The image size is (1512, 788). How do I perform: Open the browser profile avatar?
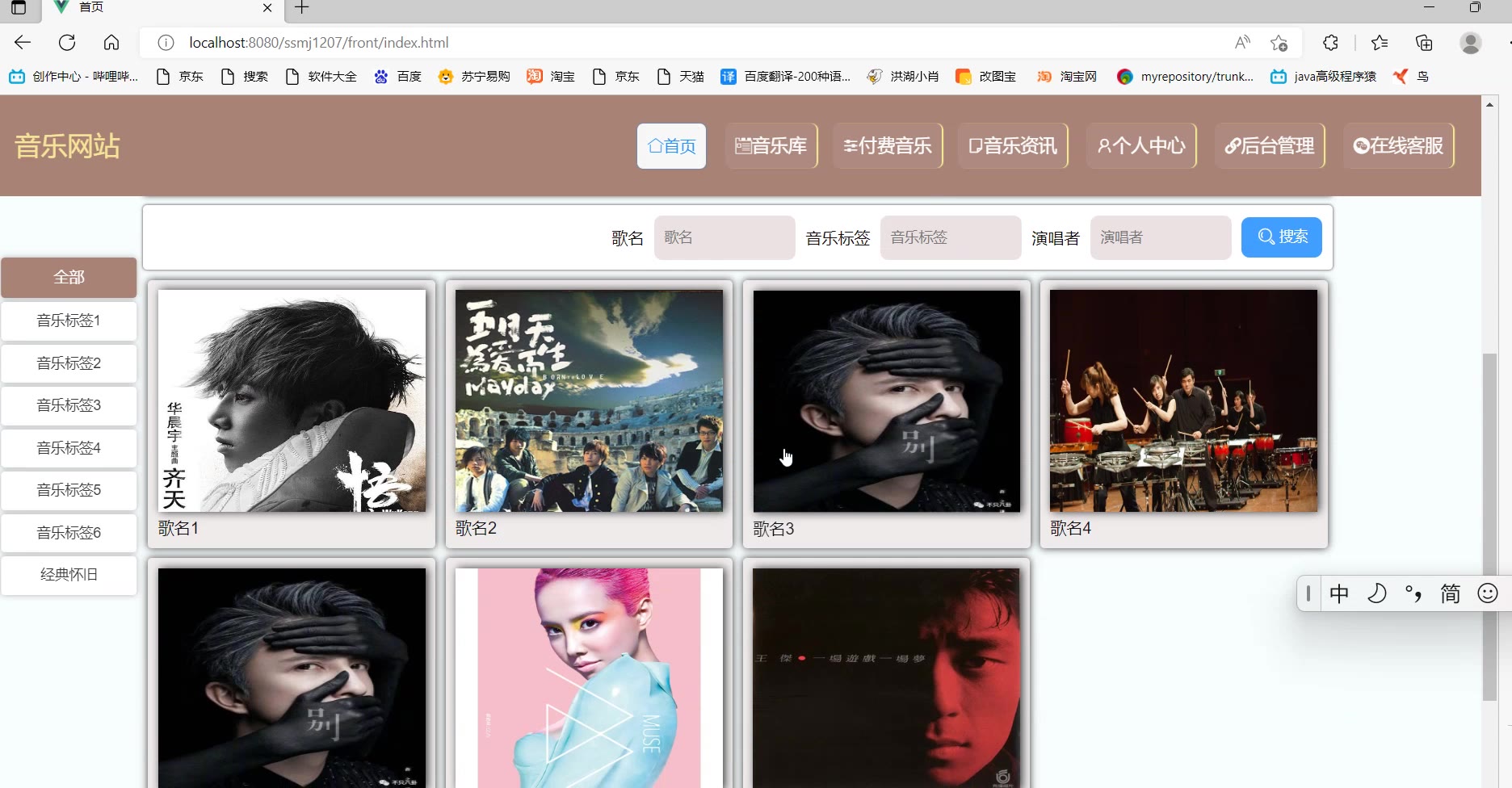[1471, 43]
